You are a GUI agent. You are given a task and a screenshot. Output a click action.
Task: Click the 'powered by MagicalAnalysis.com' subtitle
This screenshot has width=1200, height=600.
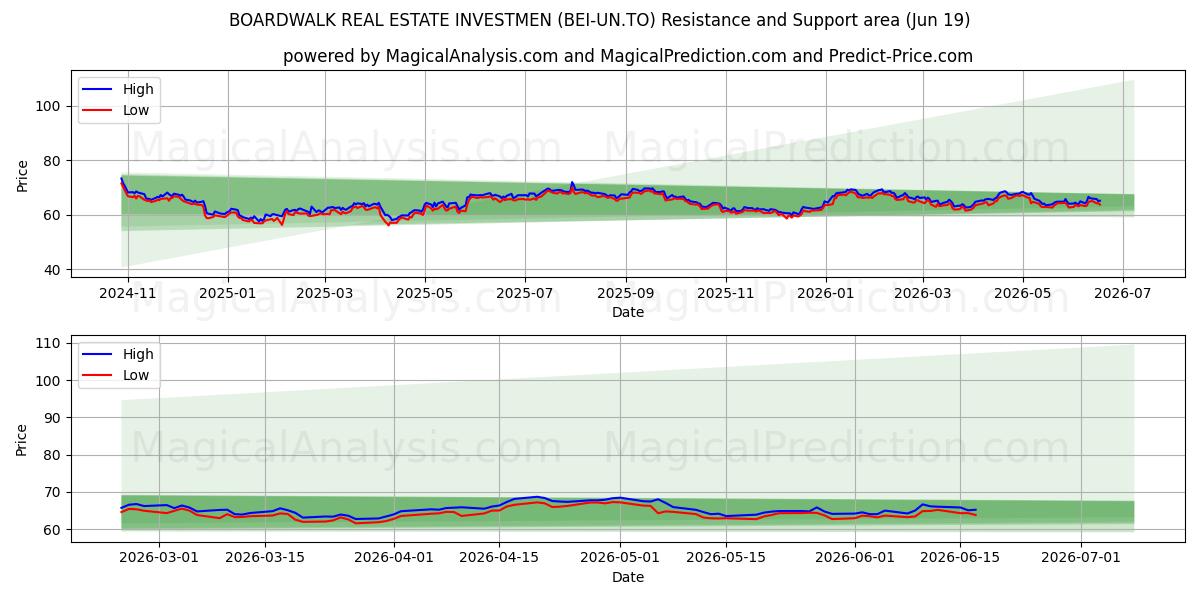point(628,56)
